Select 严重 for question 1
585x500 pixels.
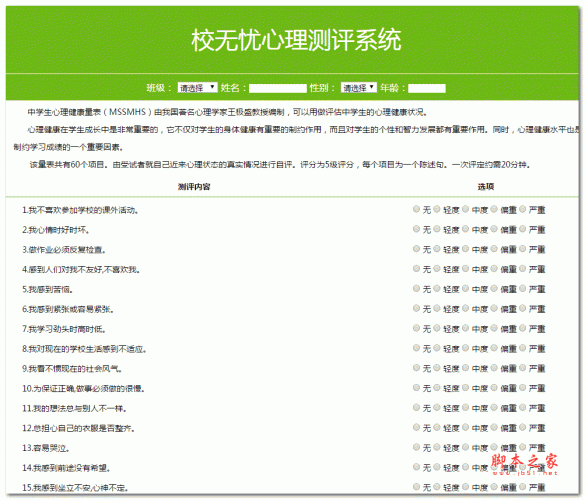tap(523, 209)
